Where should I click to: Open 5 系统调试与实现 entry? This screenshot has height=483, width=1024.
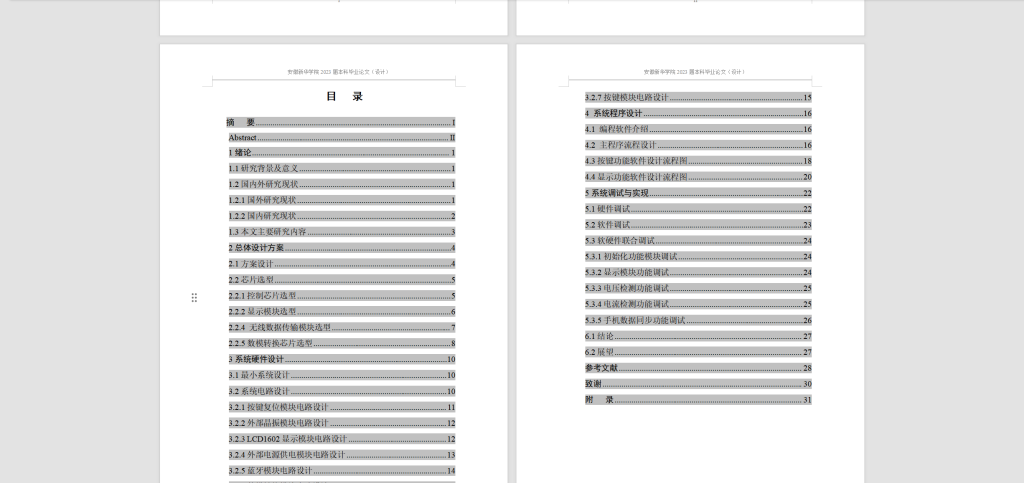pos(617,193)
